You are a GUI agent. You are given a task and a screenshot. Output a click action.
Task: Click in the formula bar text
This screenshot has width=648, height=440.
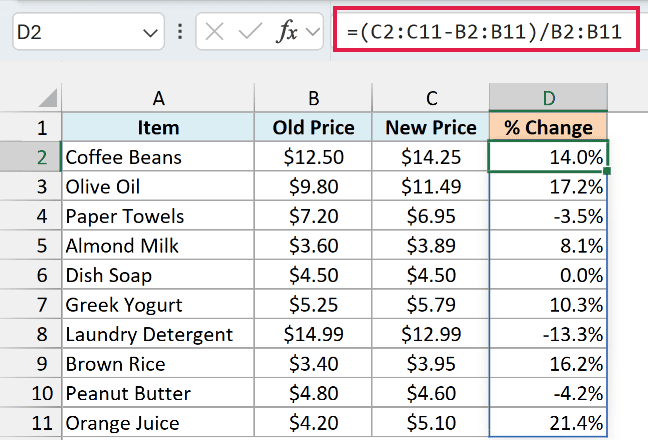pos(485,32)
